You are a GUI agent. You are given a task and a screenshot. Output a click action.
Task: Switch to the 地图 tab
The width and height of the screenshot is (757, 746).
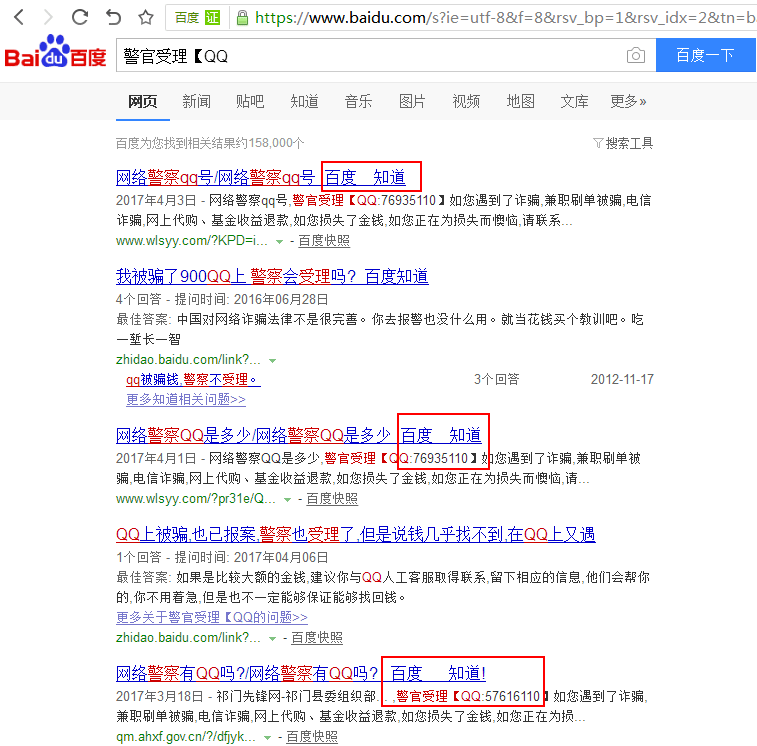coord(520,101)
